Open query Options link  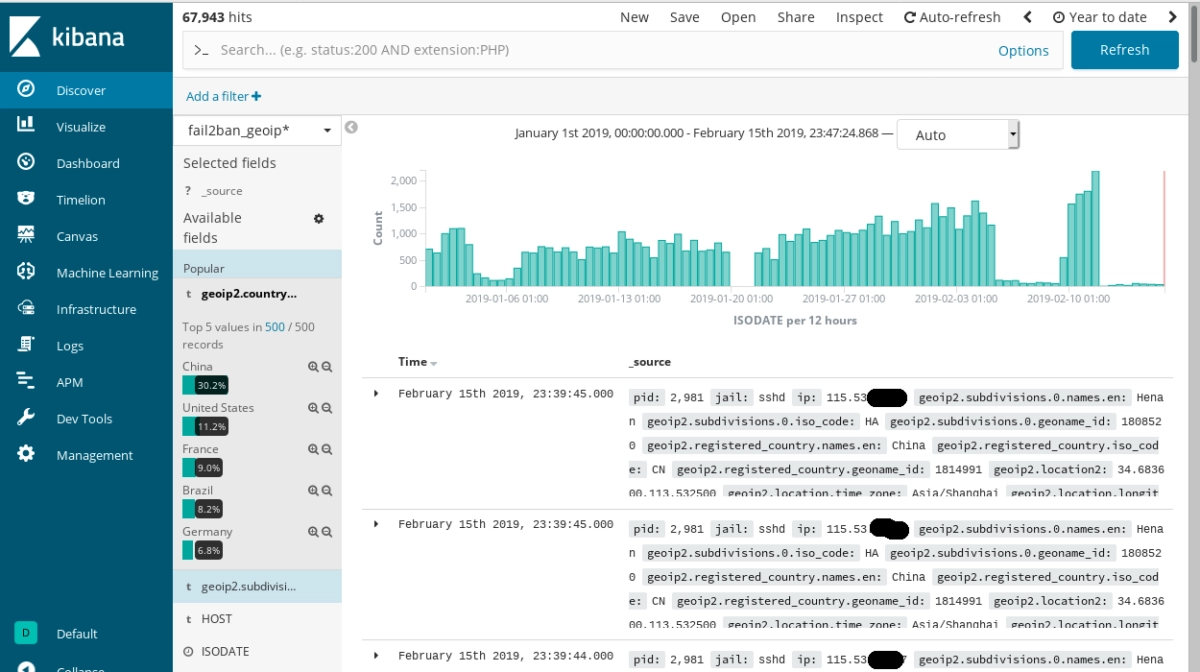point(1023,51)
